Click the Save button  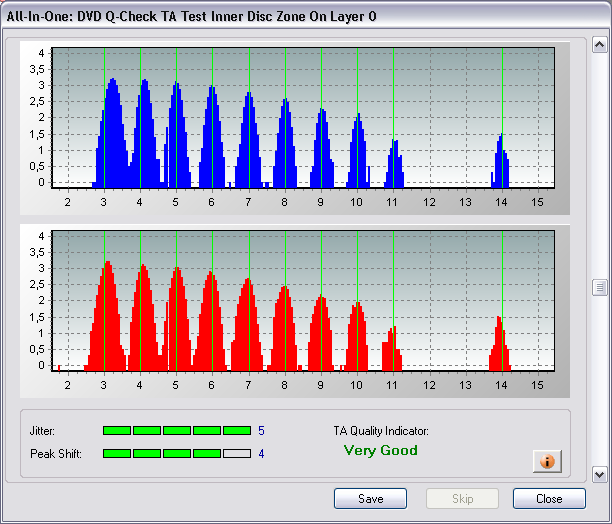[x=370, y=499]
